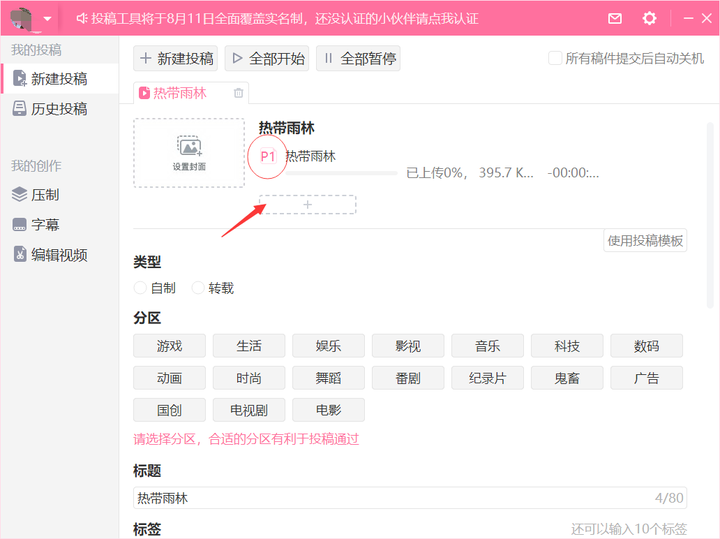Expand the account avatar dropdown arrow
Screen dimensions: 720x539
47,19
